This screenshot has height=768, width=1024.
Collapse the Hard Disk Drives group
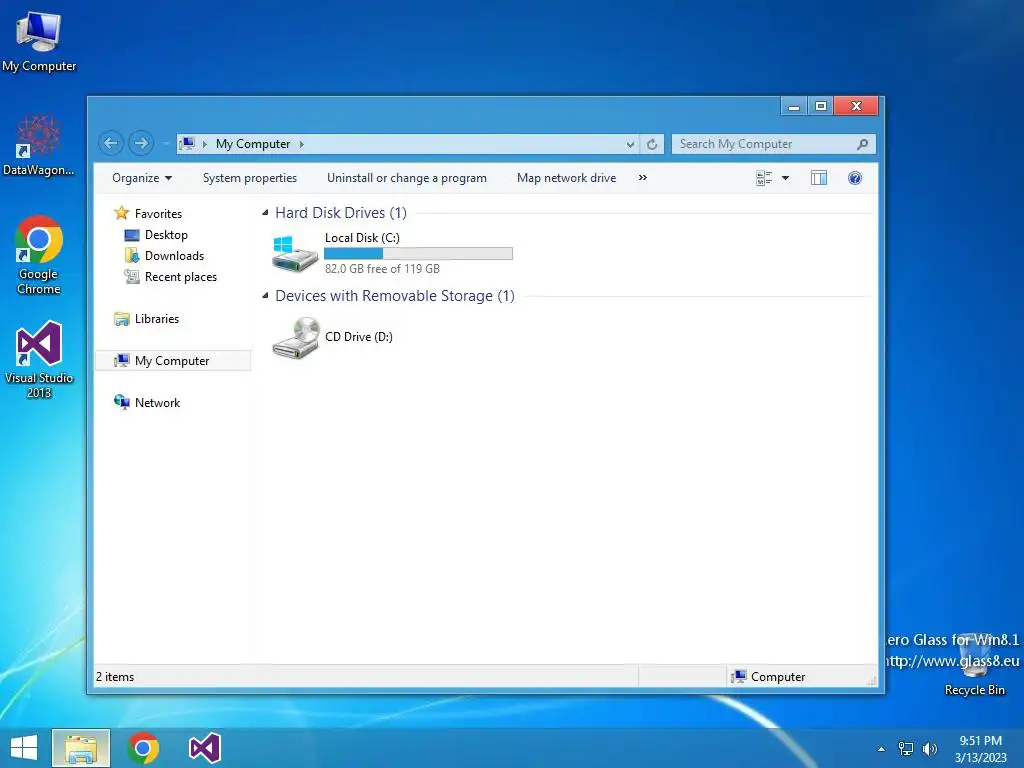click(265, 212)
